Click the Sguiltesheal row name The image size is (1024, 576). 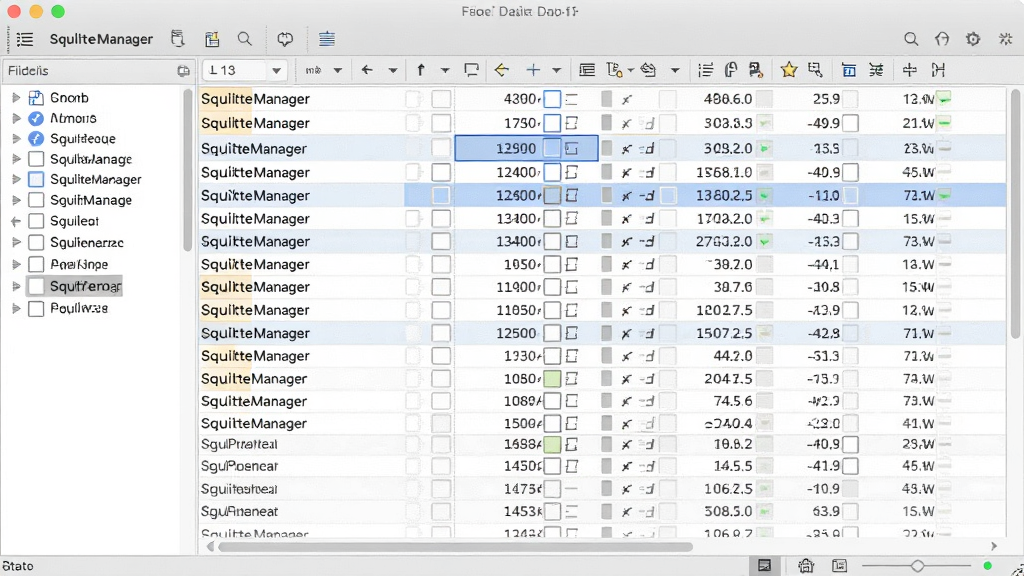[239, 489]
